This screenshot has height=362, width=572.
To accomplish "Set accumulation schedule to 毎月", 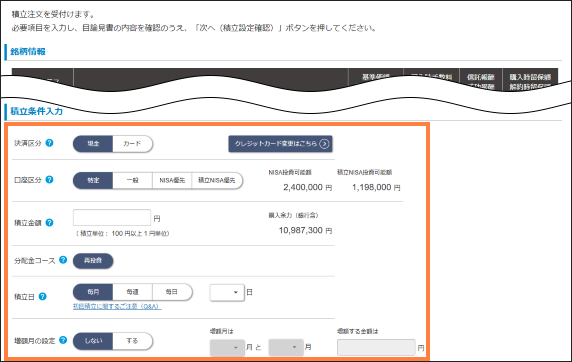I will click(93, 292).
